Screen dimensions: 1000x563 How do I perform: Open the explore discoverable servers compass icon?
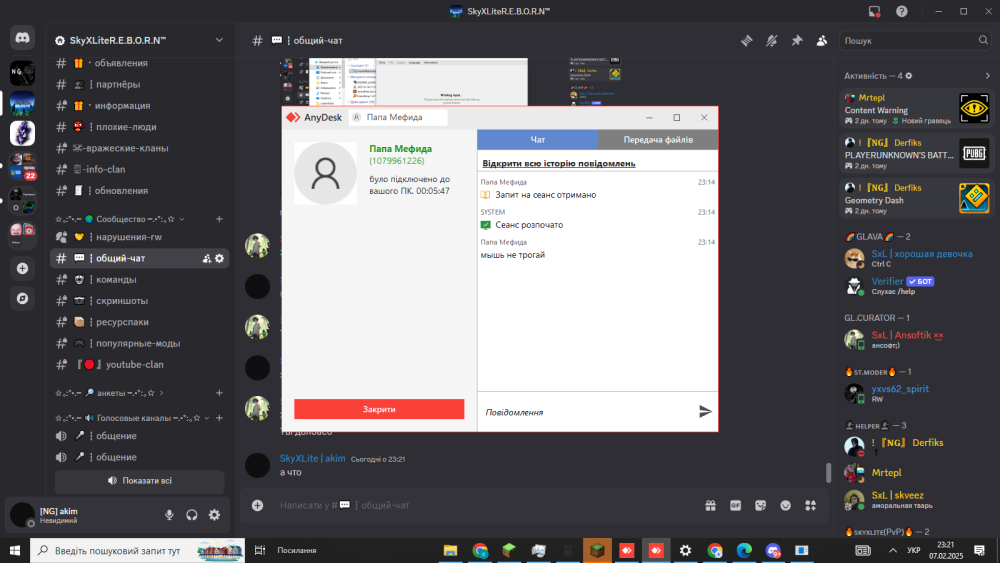point(22,298)
